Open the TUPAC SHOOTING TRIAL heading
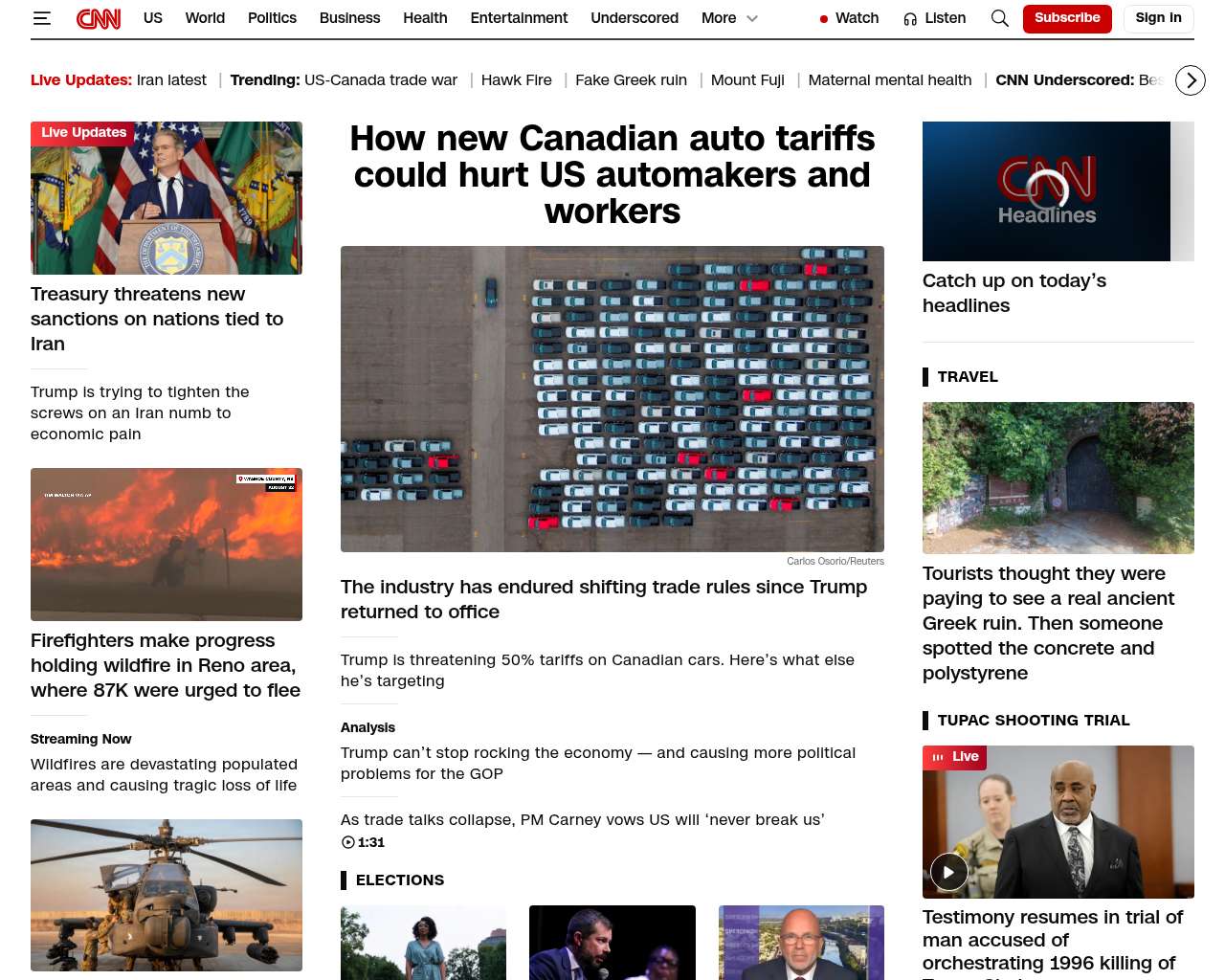This screenshot has width=1225, height=980. click(1034, 721)
